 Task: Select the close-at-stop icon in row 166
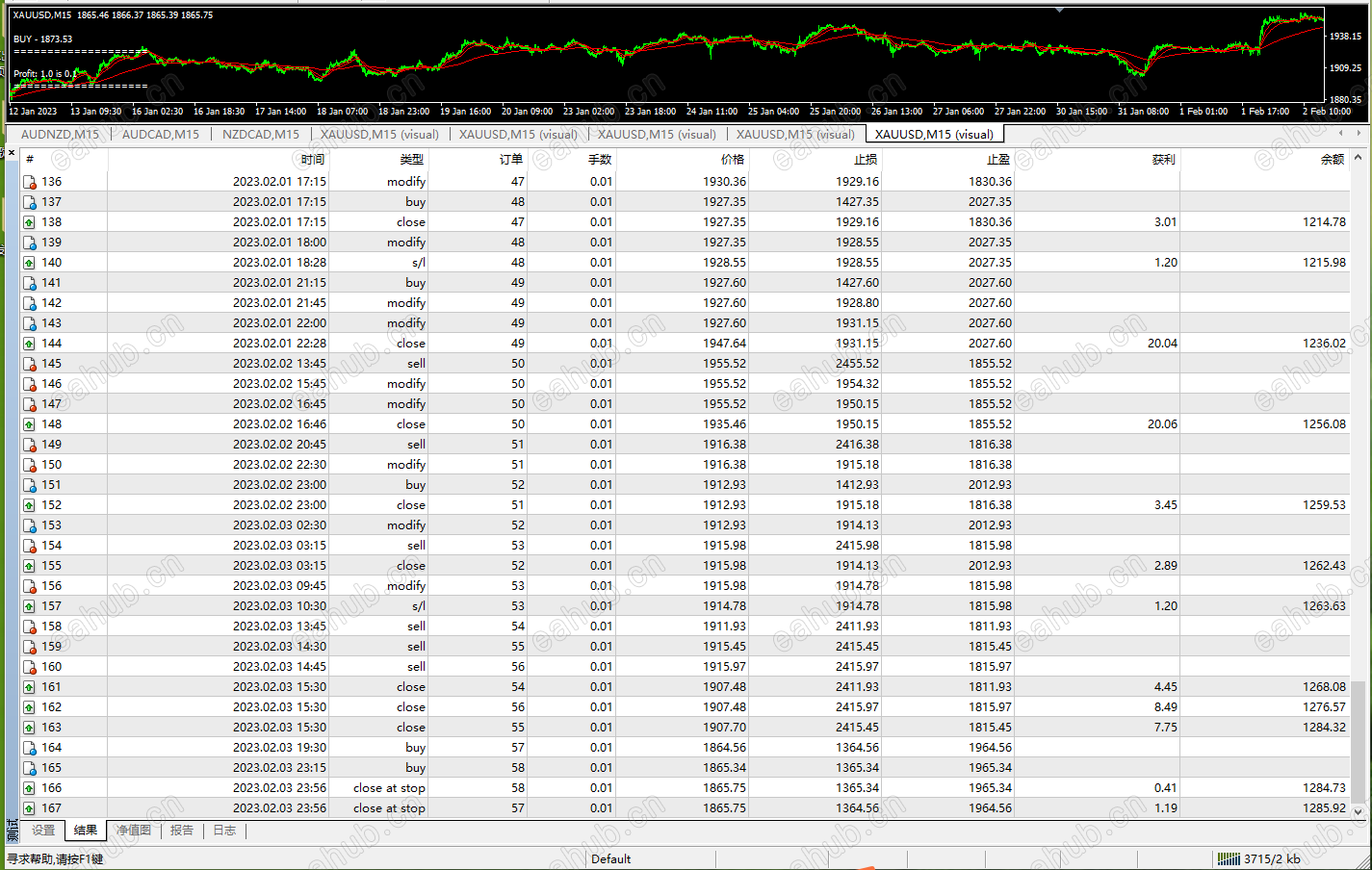point(29,788)
